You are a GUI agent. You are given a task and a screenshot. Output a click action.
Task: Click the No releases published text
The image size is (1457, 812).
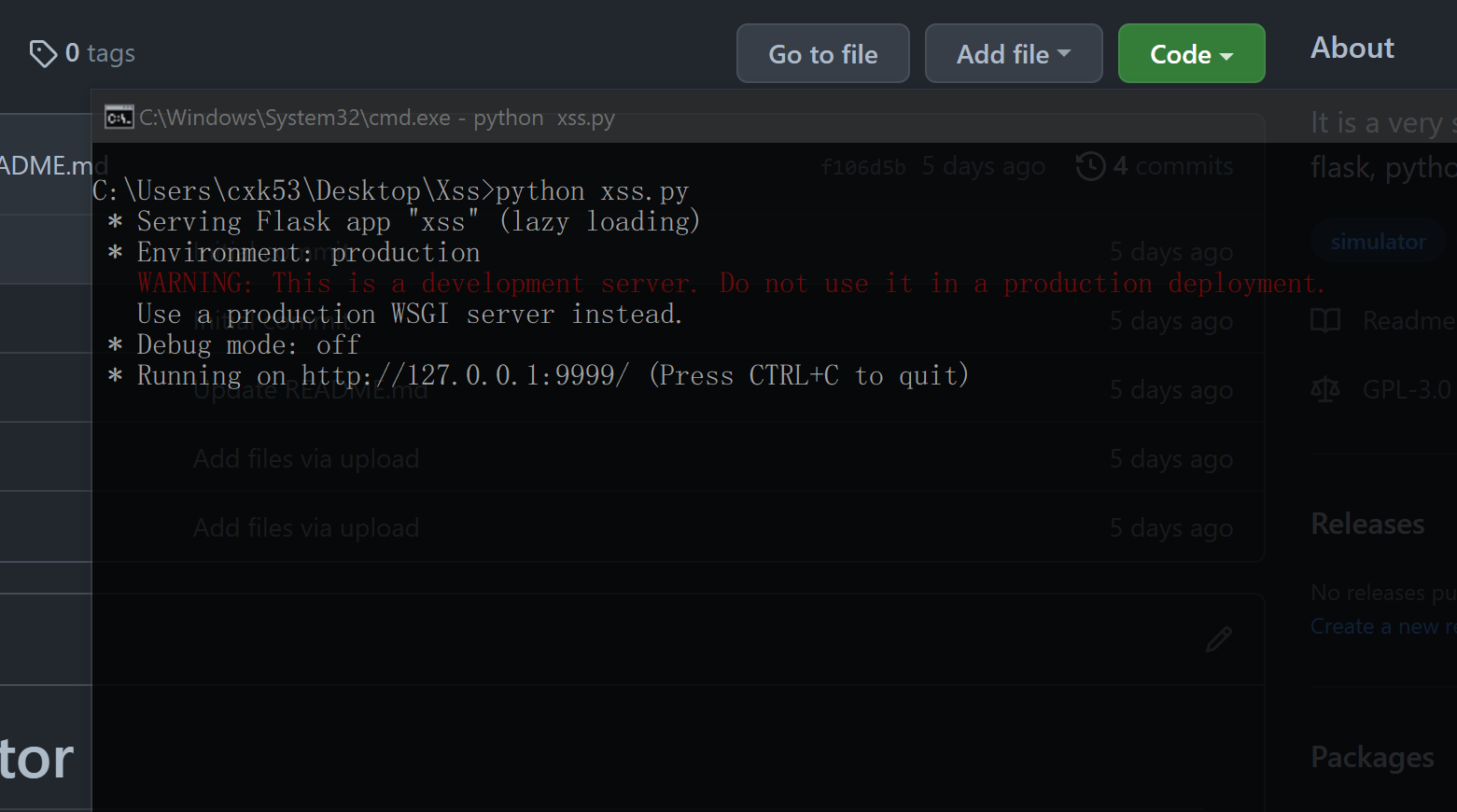1383,593
